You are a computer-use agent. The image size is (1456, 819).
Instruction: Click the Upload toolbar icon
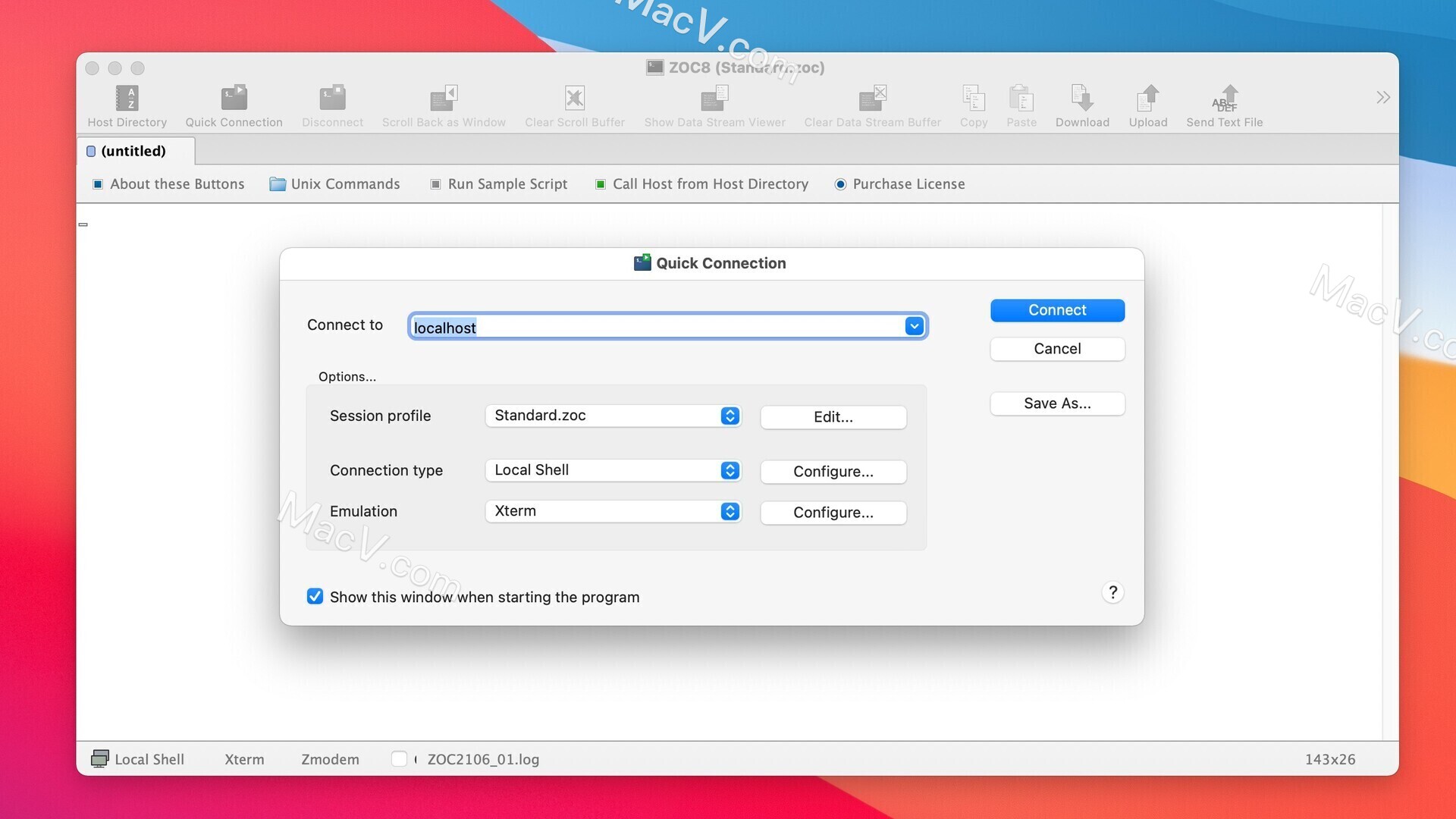[1148, 98]
